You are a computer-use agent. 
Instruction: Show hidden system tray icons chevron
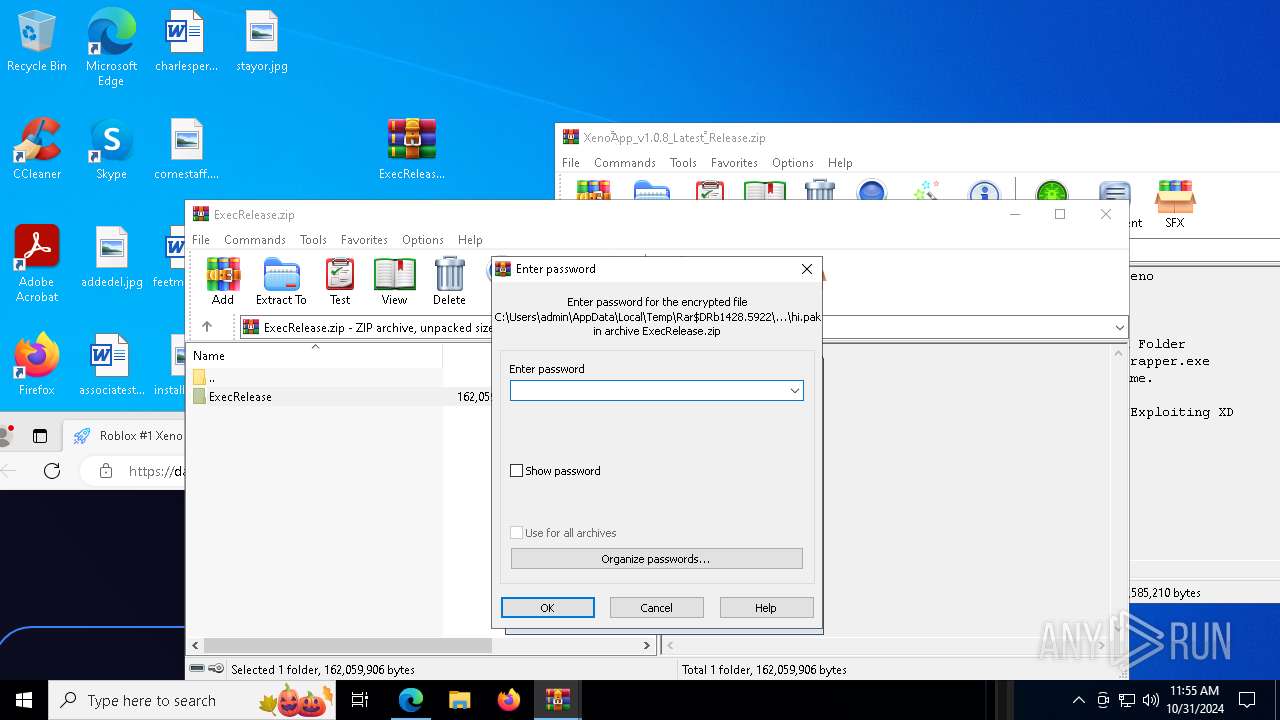pyautogui.click(x=1078, y=700)
